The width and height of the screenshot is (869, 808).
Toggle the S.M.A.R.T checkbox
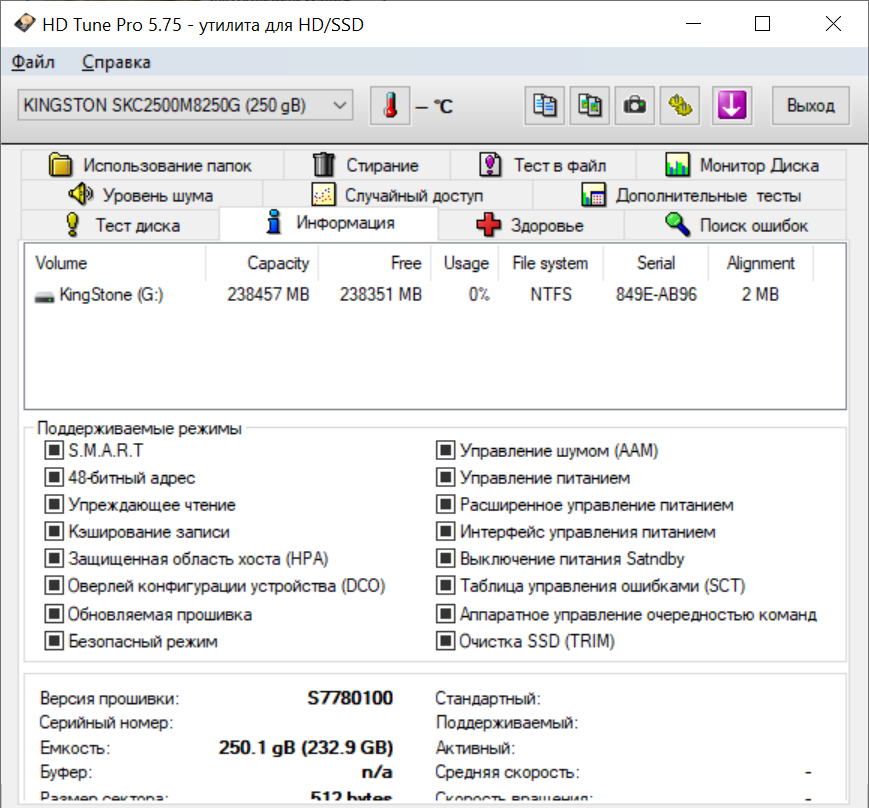click(53, 451)
